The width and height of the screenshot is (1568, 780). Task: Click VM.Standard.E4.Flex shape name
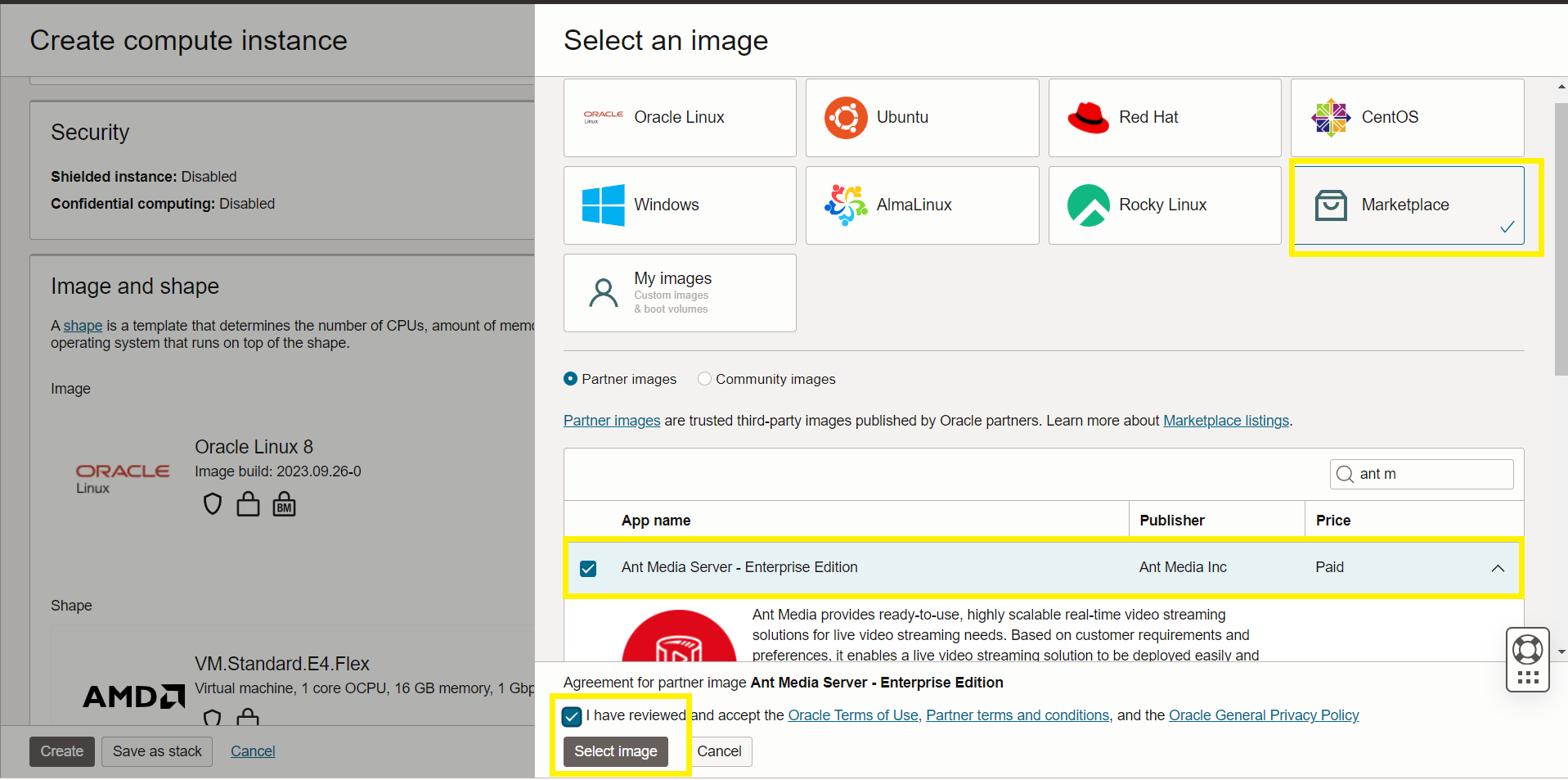tap(282, 664)
